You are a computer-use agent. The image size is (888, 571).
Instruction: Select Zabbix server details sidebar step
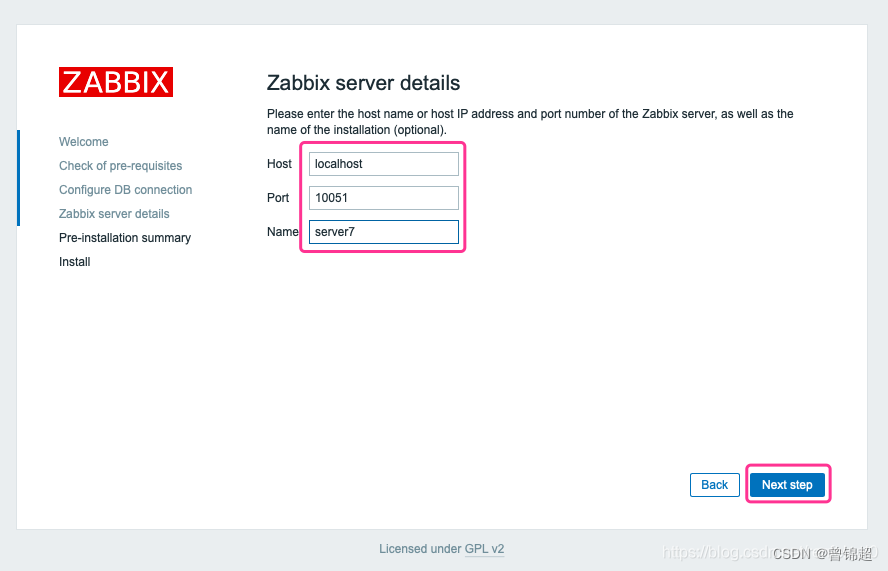click(114, 214)
